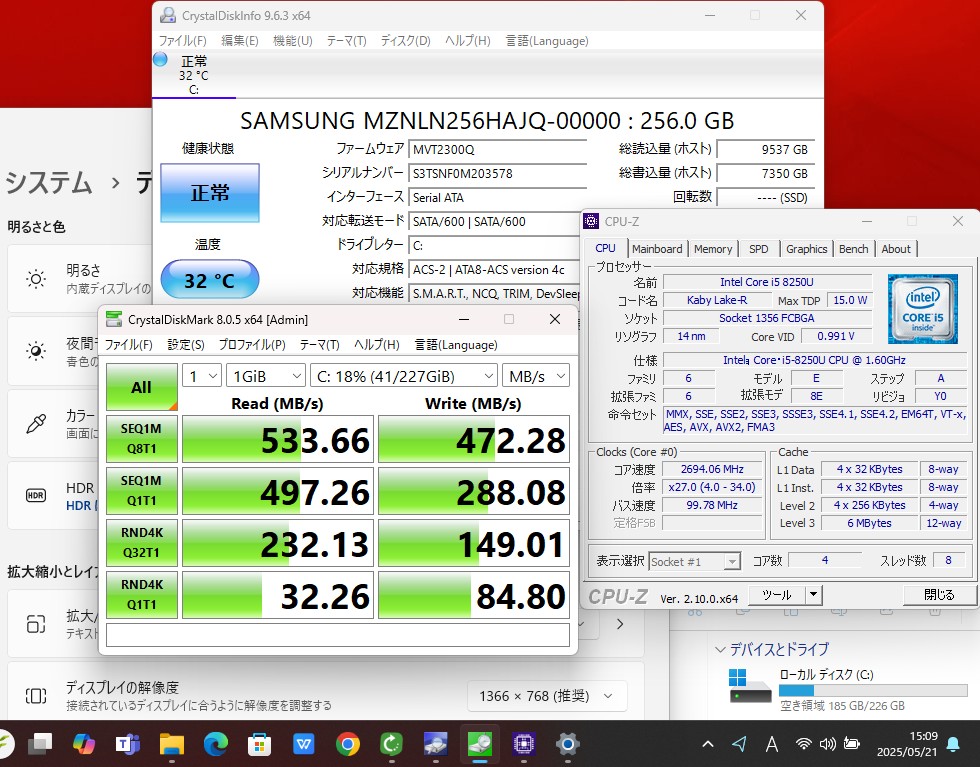
Task: Click the 正常 health status button in CrystalDiskInfo
Action: coord(210,193)
